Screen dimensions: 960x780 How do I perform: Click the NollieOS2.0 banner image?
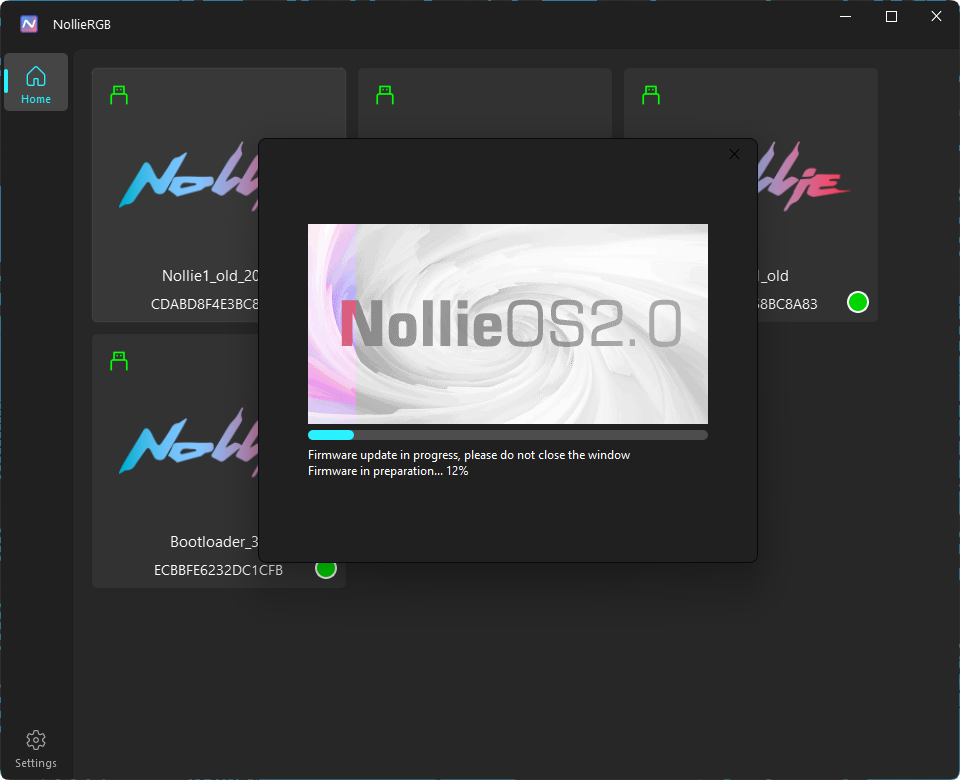508,324
